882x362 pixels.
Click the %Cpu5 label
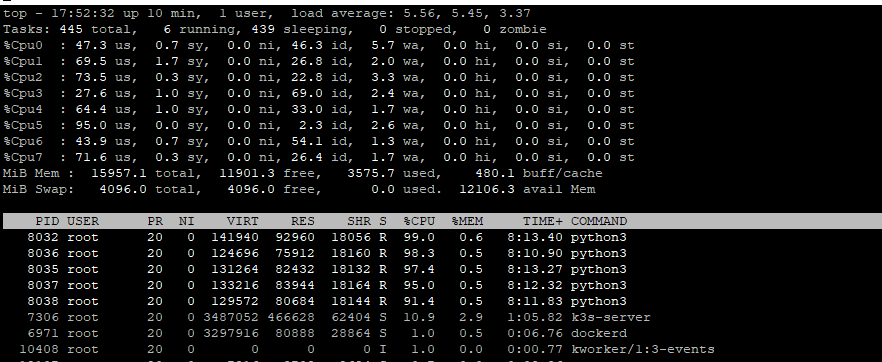[x=22, y=125]
